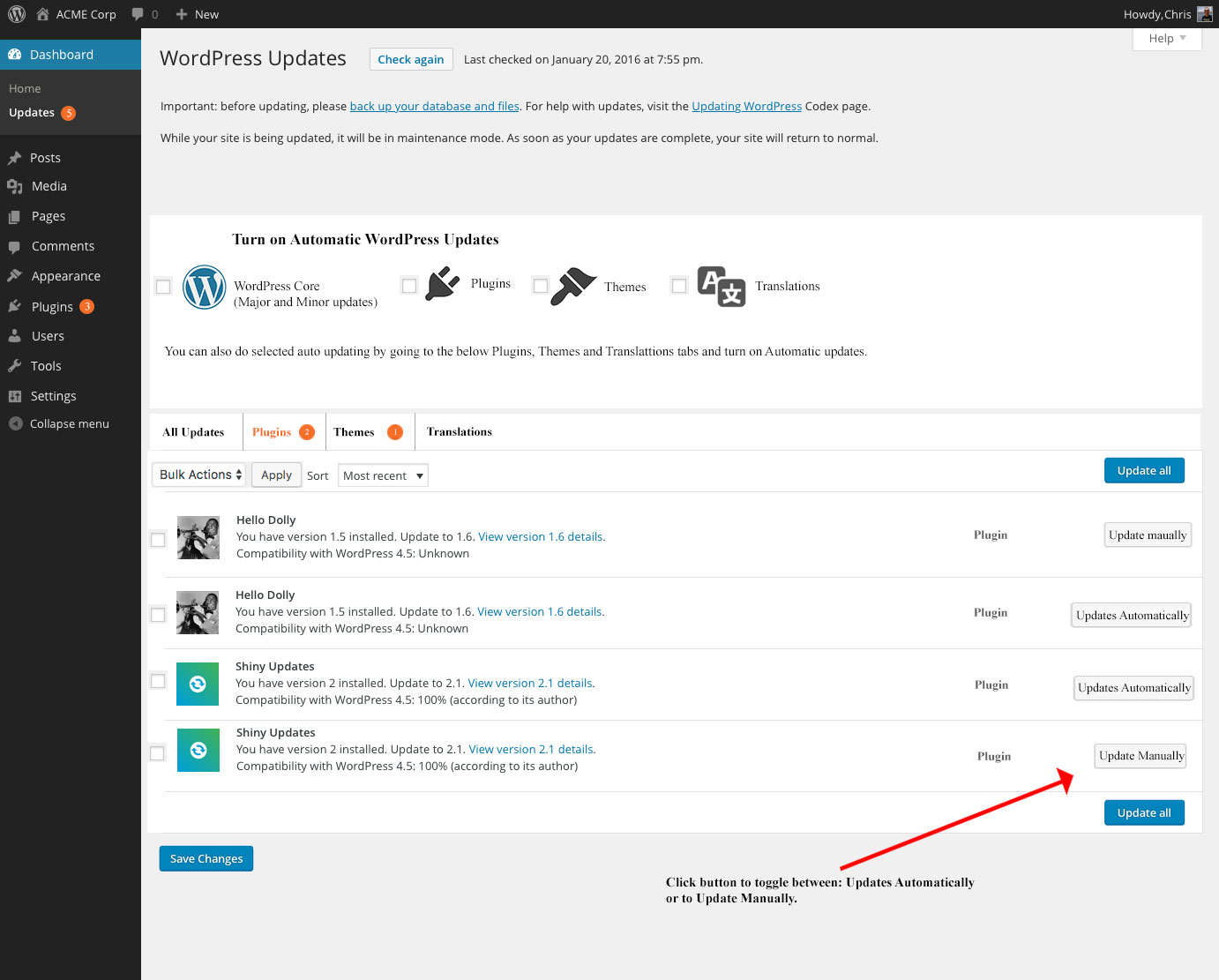Click the Check again button
1219x980 pixels.
[x=410, y=58]
